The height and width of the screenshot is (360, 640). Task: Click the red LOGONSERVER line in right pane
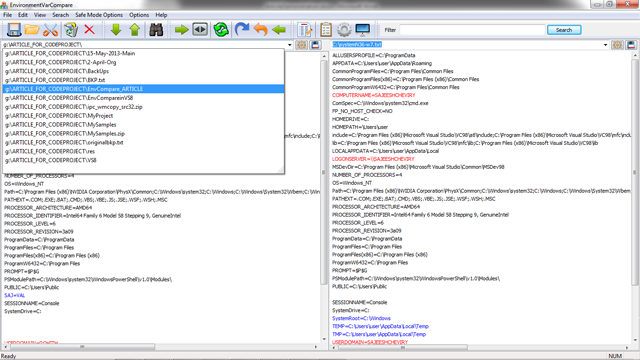(373, 159)
